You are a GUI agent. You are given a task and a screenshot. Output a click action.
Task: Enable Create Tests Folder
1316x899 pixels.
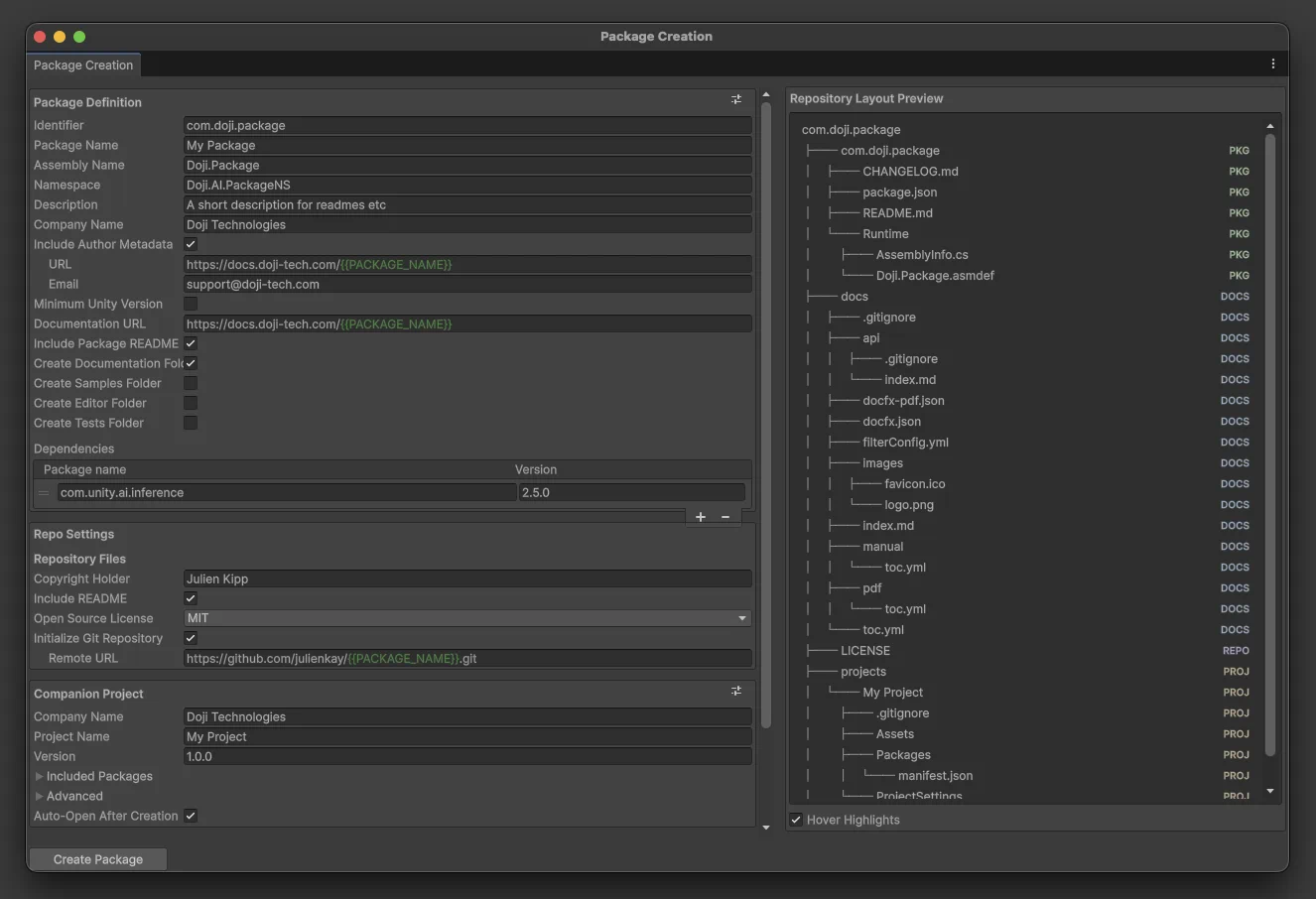191,423
